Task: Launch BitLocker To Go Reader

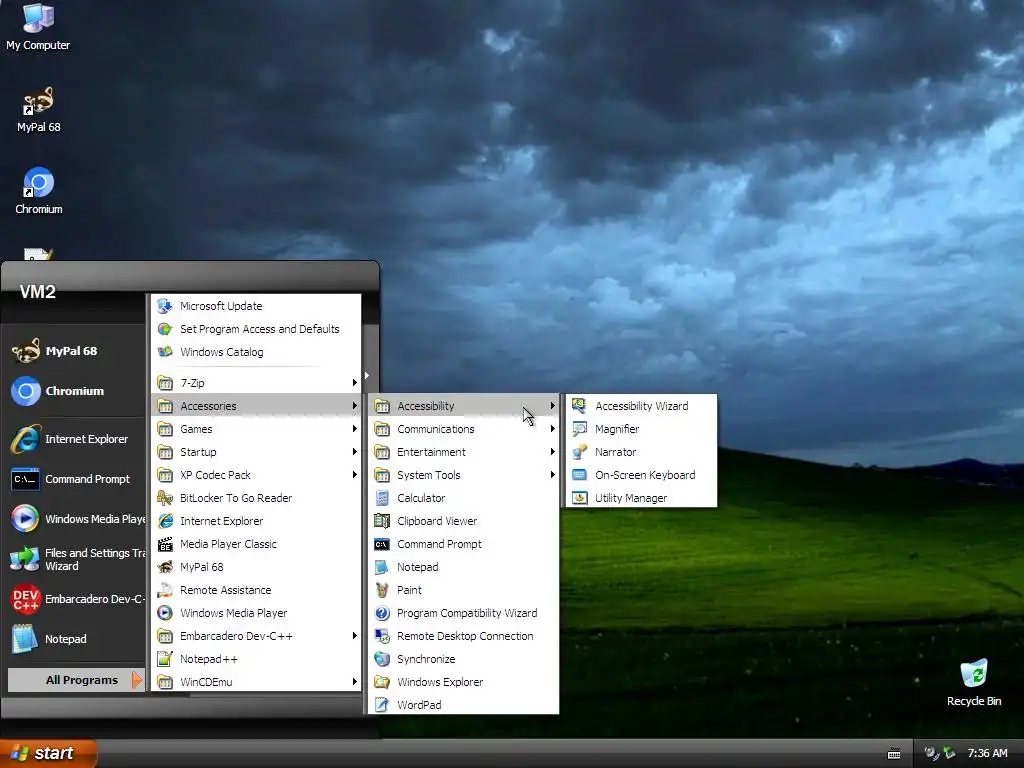Action: tap(256, 498)
